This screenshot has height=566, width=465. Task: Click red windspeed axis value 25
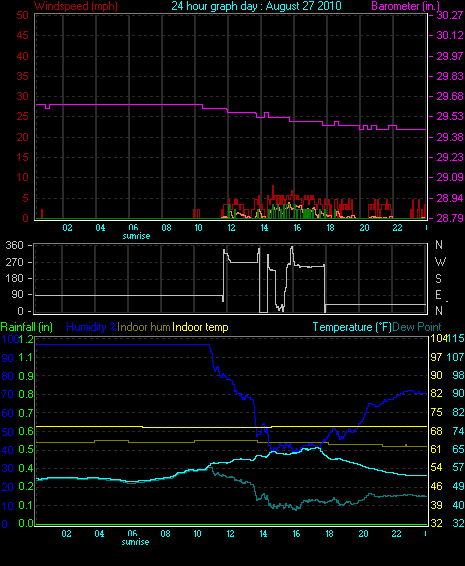pyautogui.click(x=22, y=117)
